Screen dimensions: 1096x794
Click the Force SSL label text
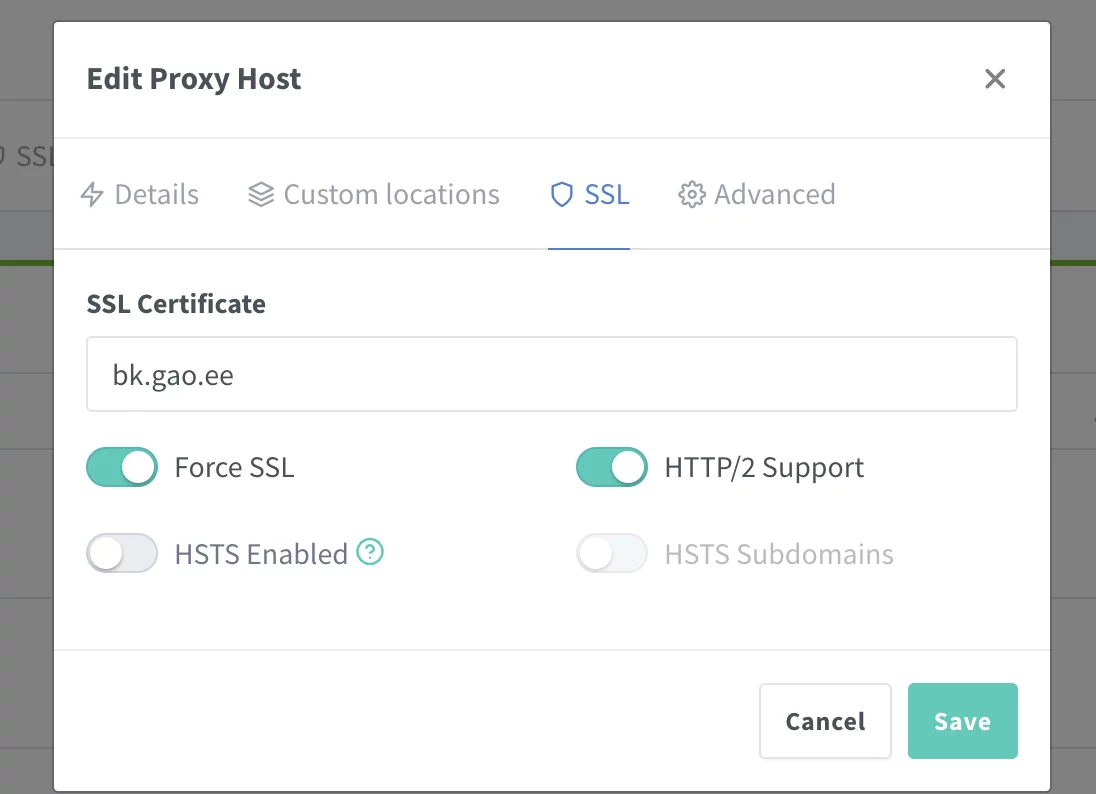234,467
